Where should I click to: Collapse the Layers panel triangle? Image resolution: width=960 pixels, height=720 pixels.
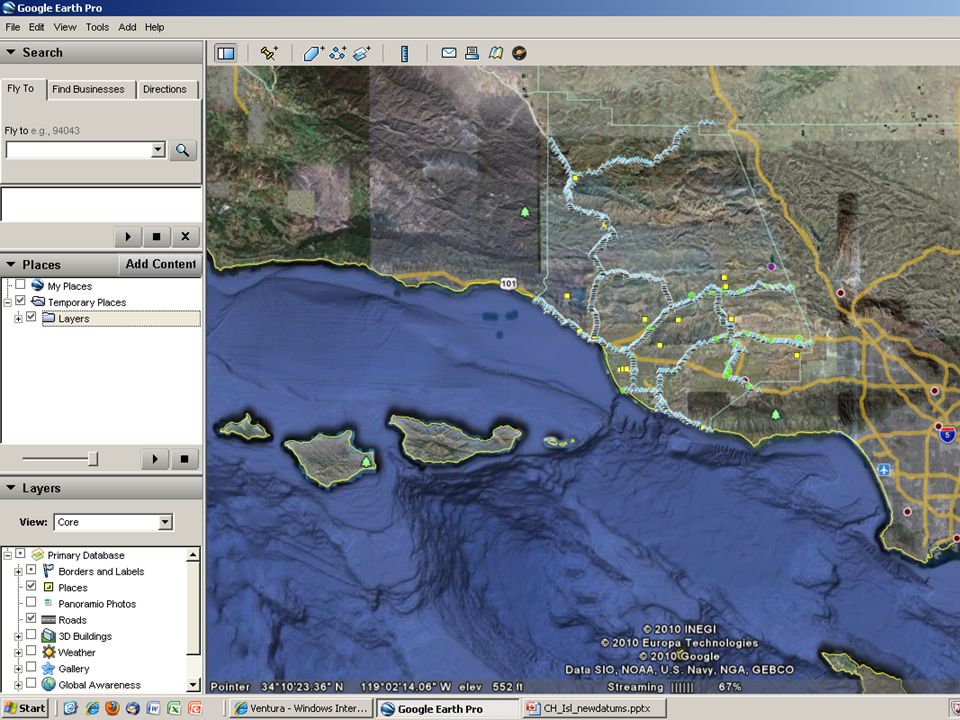point(10,488)
